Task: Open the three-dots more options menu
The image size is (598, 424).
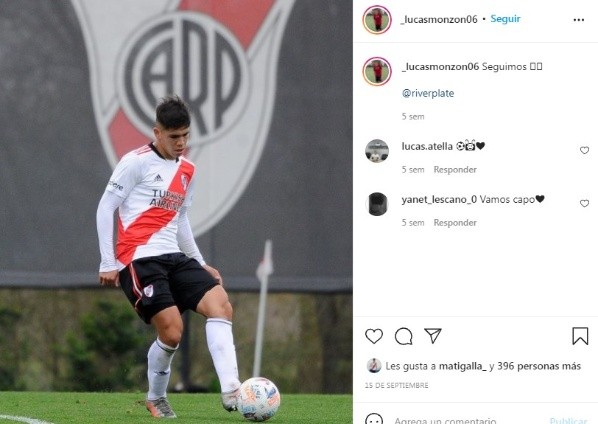Action: 579,20
